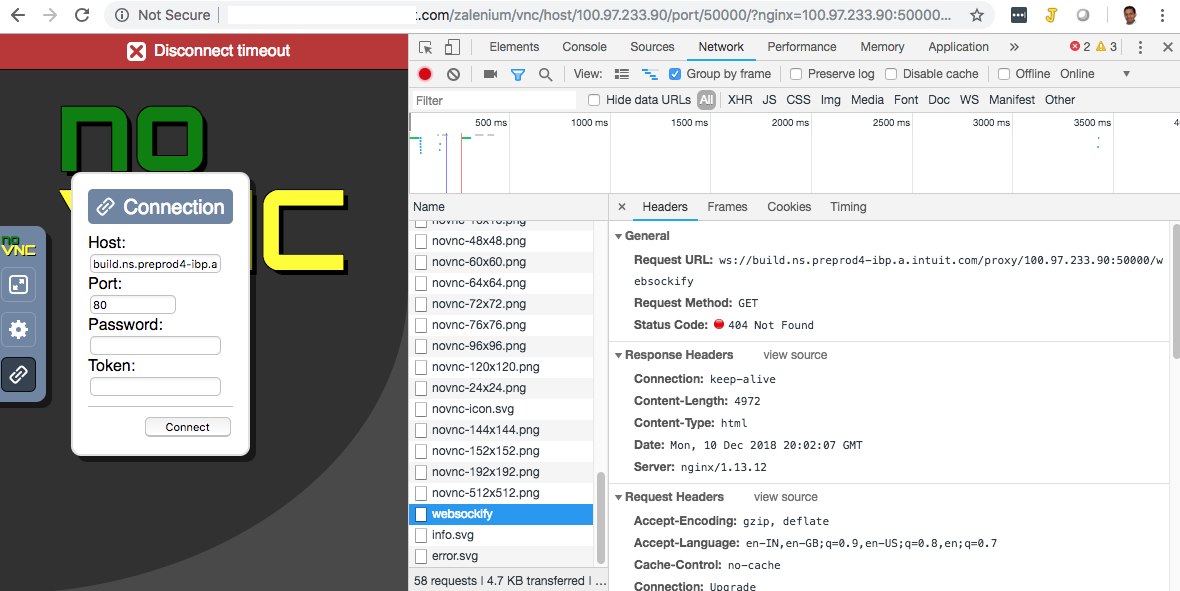This screenshot has width=1180, height=591.
Task: Toggle the network requests filter bar
Action: pyautogui.click(x=517, y=73)
